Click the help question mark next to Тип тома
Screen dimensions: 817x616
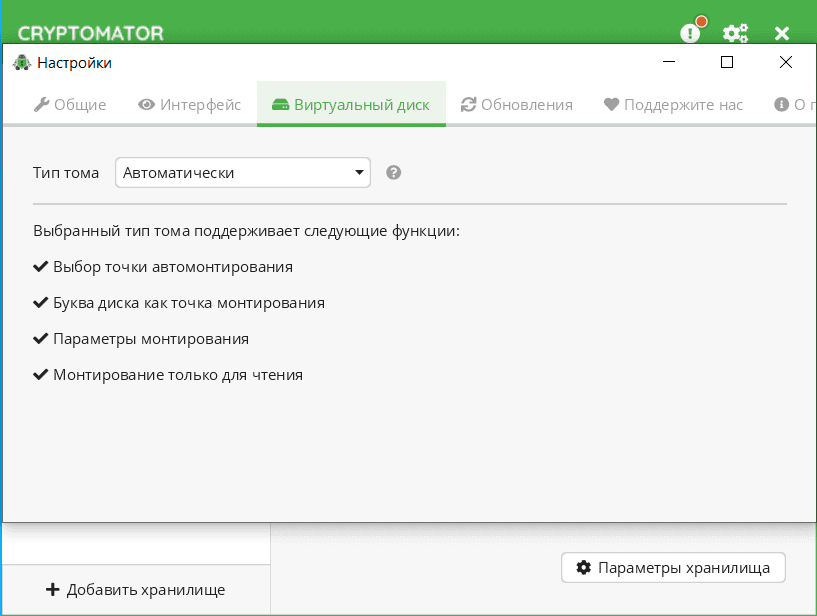[x=394, y=172]
